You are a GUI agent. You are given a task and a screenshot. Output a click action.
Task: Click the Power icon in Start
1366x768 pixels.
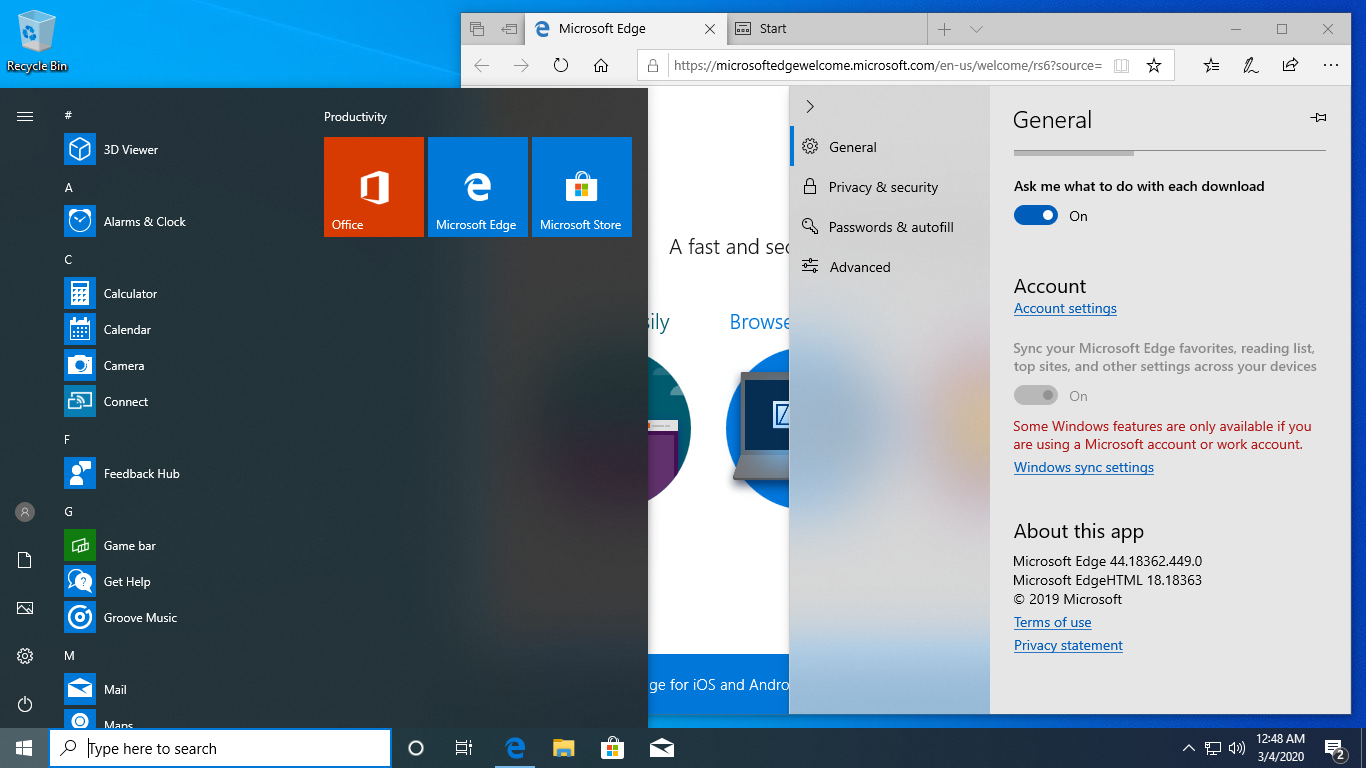[25, 704]
